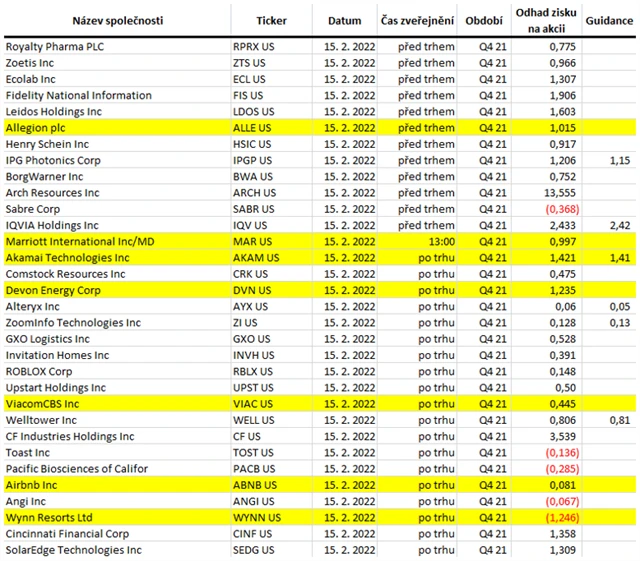Click the SolarEdge Technologies Inc name cell

[x=74, y=550]
